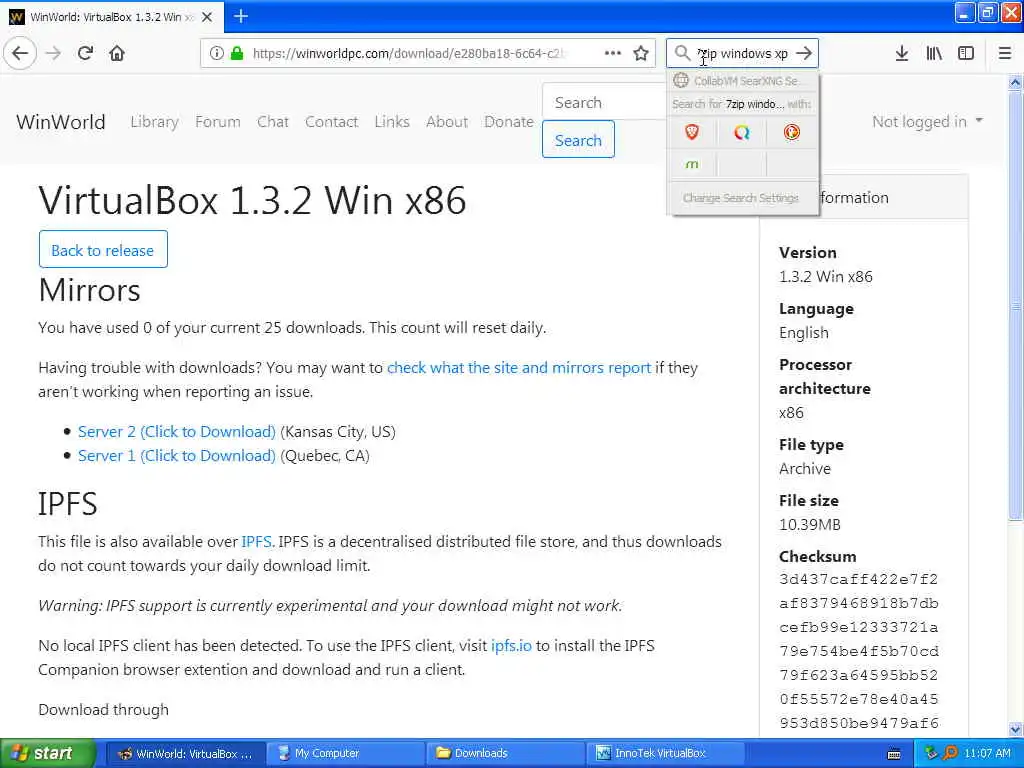Click the 'VirtualBox 1.3.2 Win x86' heading
The height and width of the screenshot is (768, 1024).
(252, 200)
